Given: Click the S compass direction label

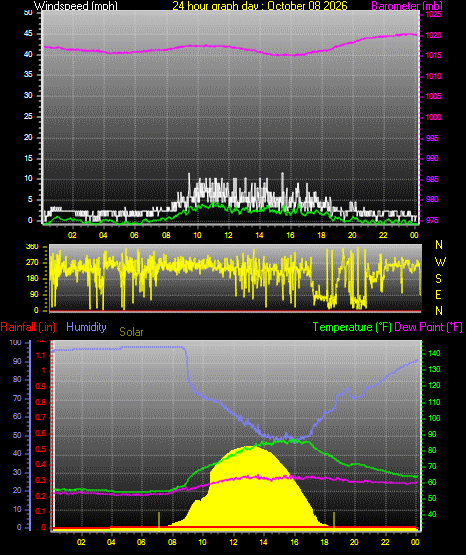Looking at the screenshot, I should coord(438,279).
